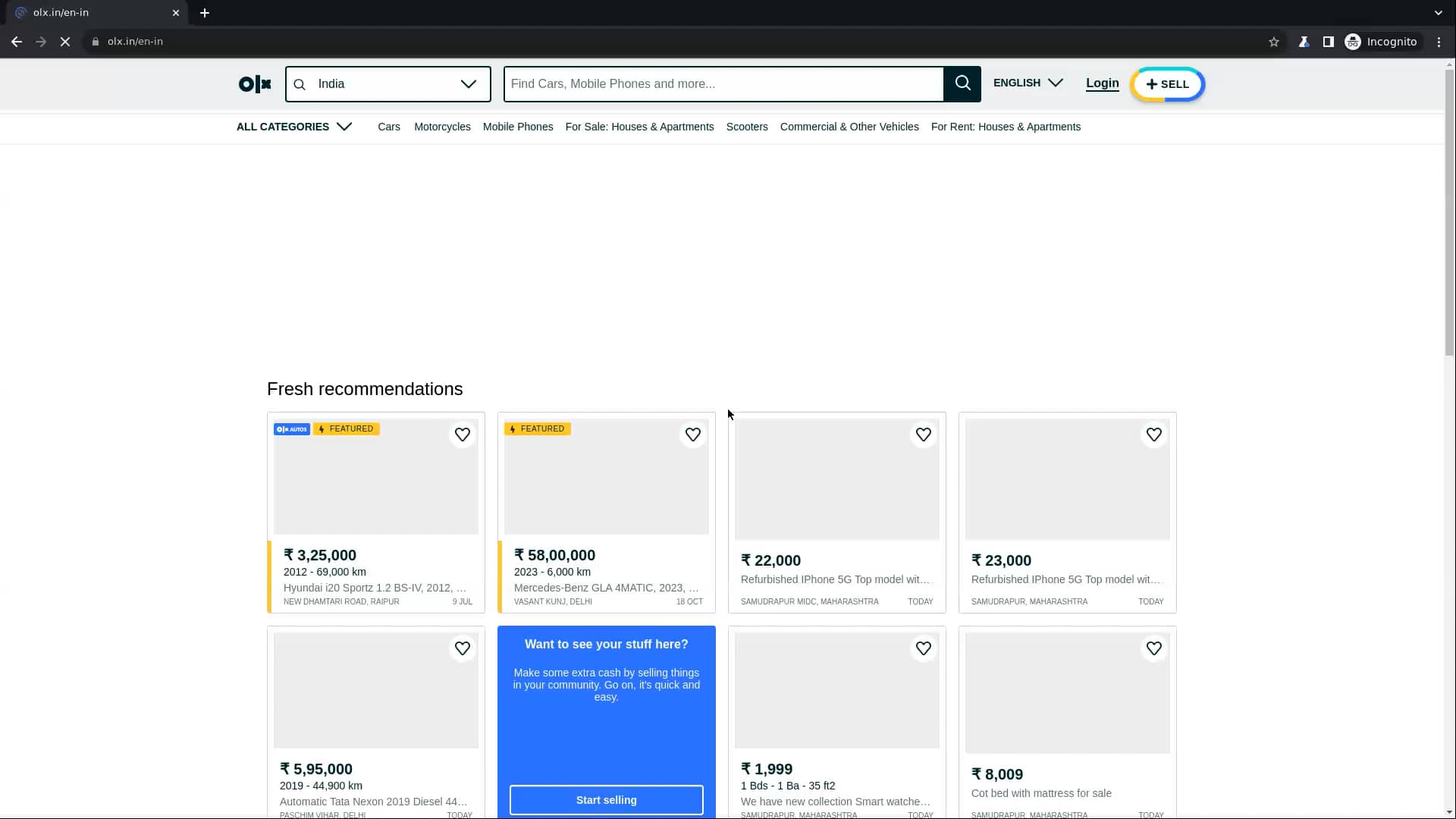The image size is (1456, 819).
Task: Click the Login link
Action: (1102, 83)
